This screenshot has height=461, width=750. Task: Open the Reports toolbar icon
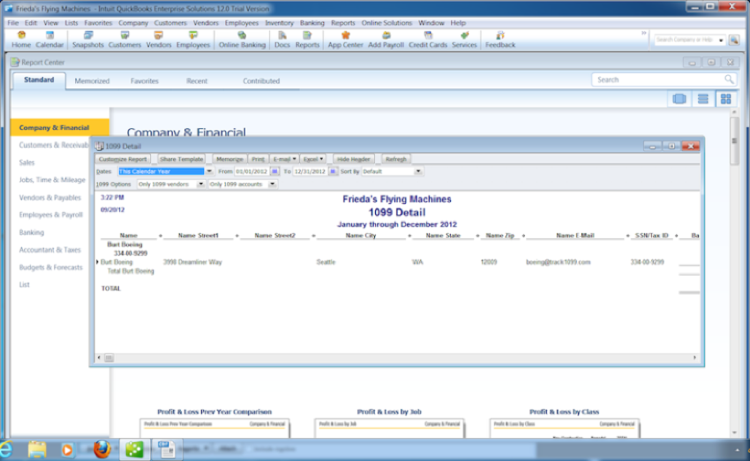click(x=307, y=40)
